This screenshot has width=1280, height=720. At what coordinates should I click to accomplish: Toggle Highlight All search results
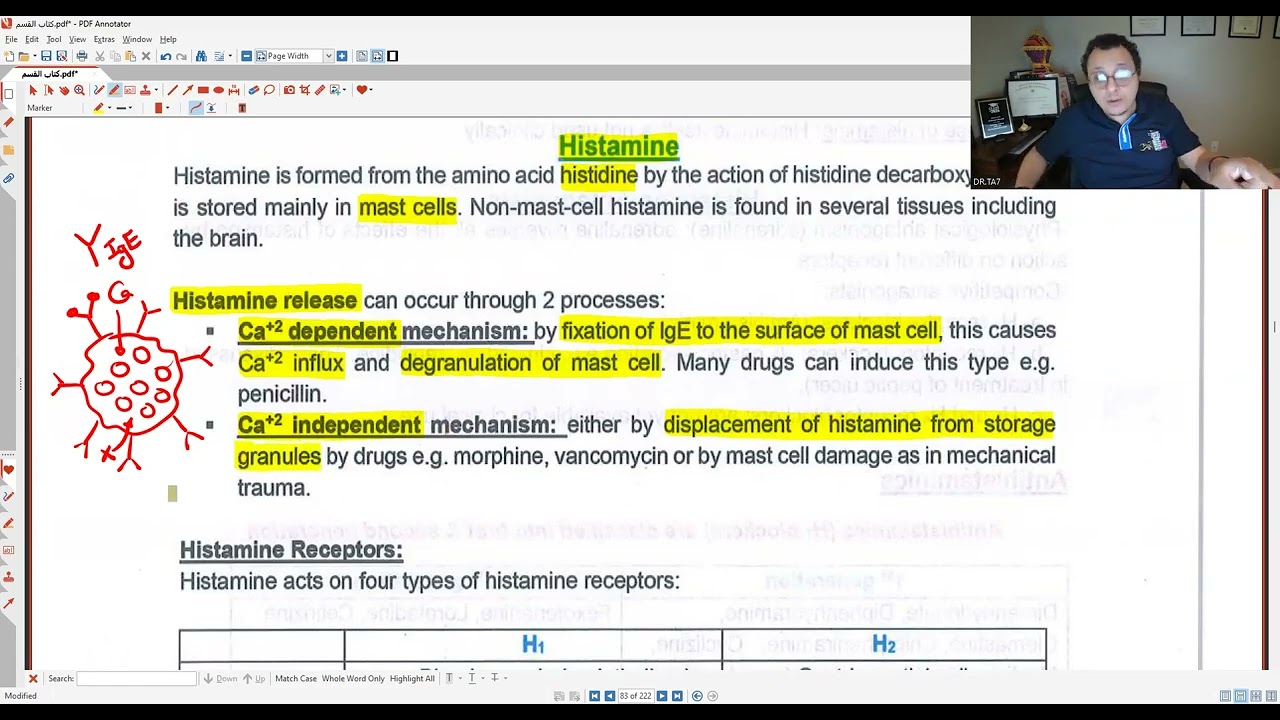tap(412, 678)
